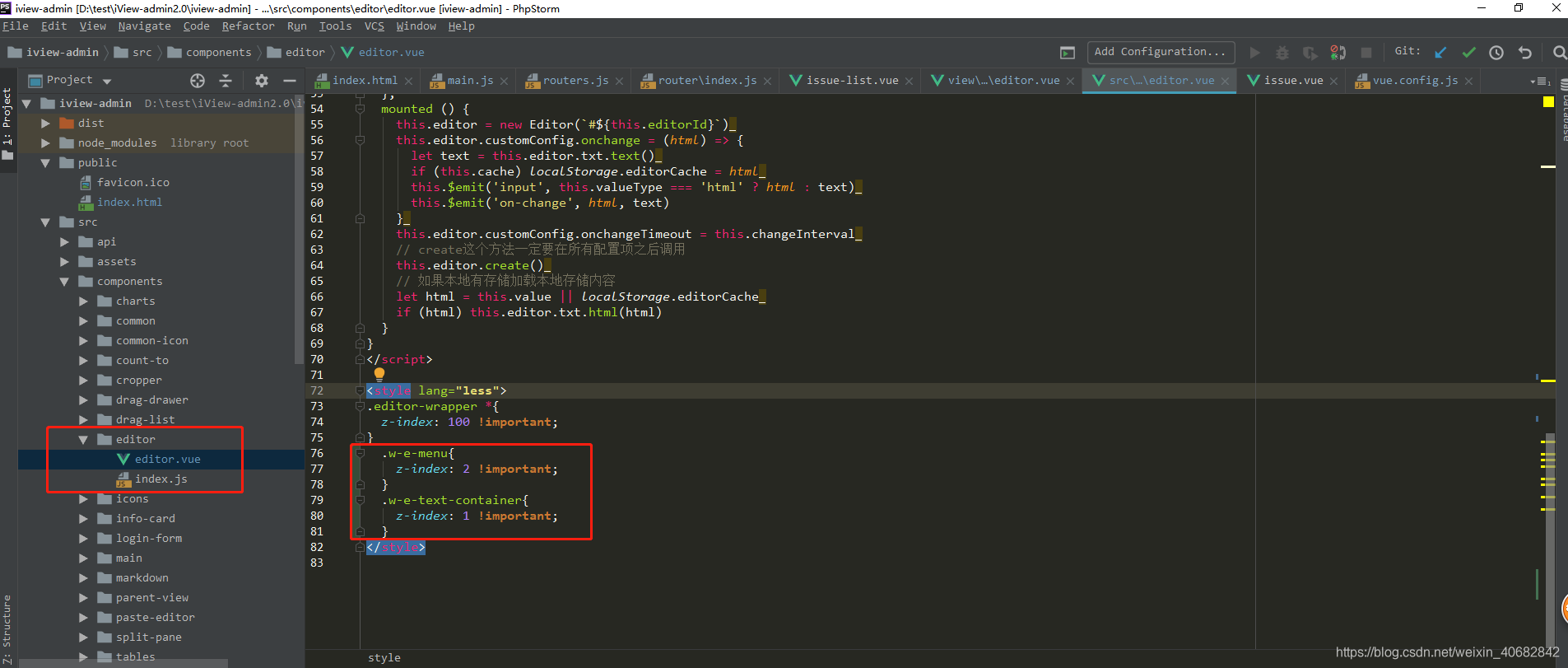Click the editor vertical scrollbar
1568x668 pixels.
[x=1550, y=540]
